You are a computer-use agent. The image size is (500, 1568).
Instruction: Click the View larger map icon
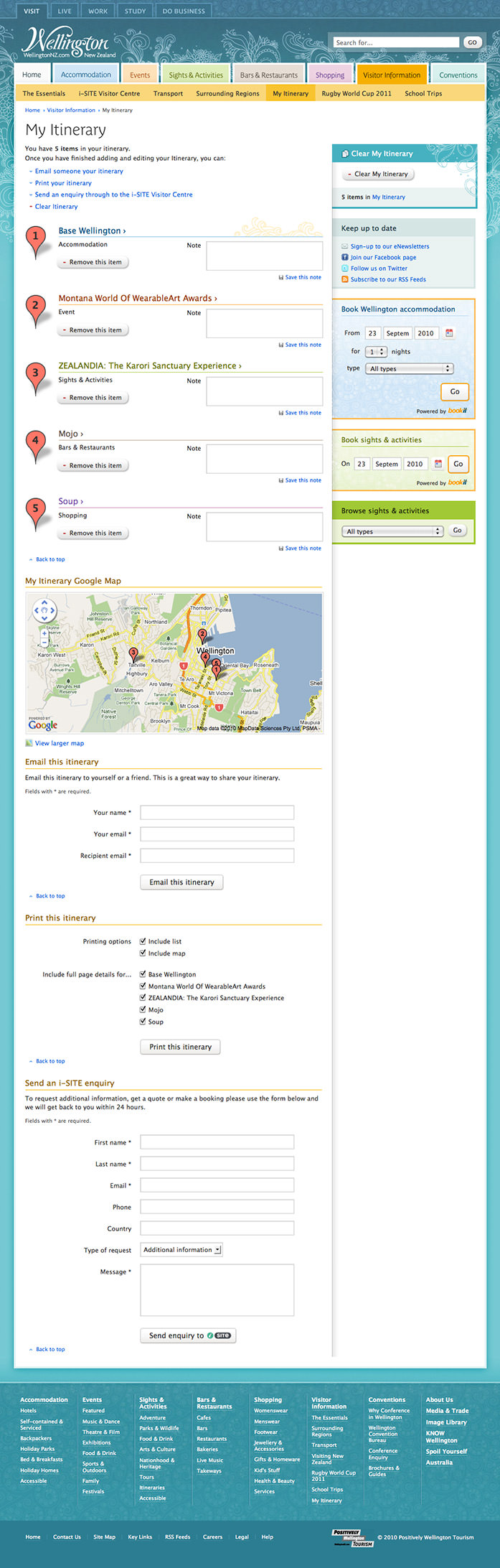(x=29, y=743)
